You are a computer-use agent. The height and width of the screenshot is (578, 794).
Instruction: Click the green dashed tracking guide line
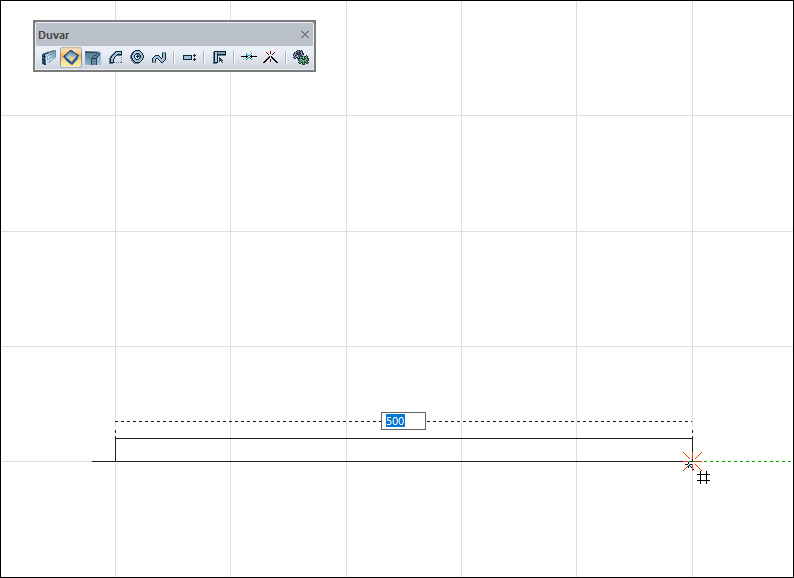[745, 461]
